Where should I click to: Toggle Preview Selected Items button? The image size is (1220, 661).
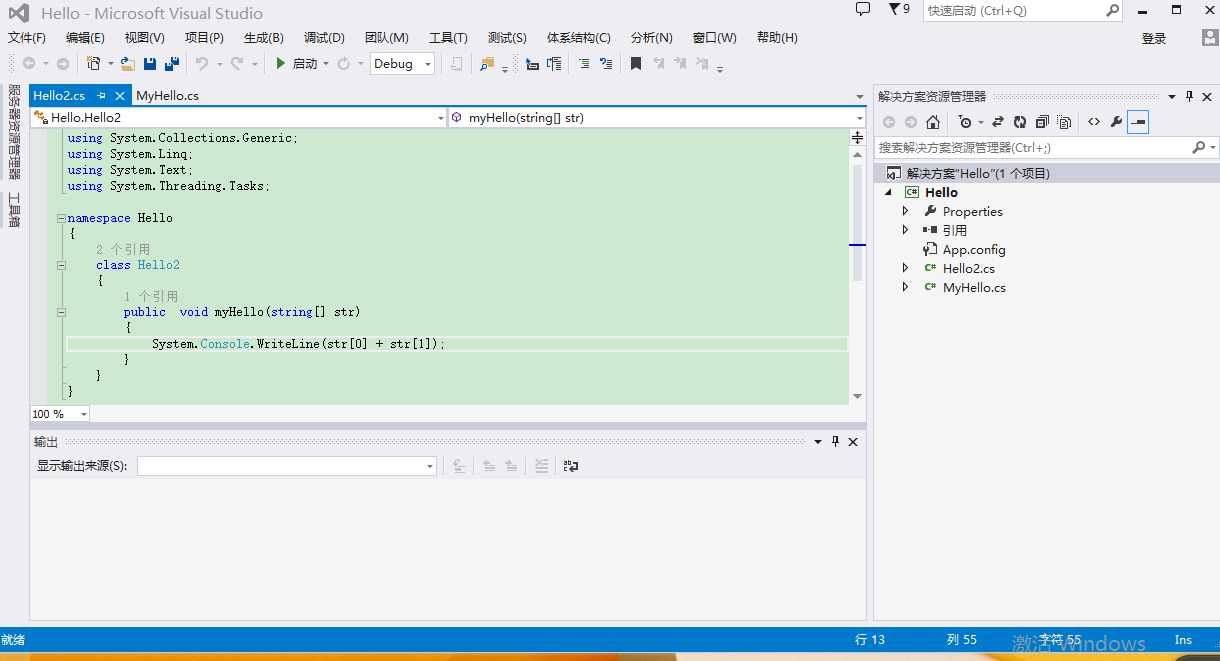click(1138, 122)
